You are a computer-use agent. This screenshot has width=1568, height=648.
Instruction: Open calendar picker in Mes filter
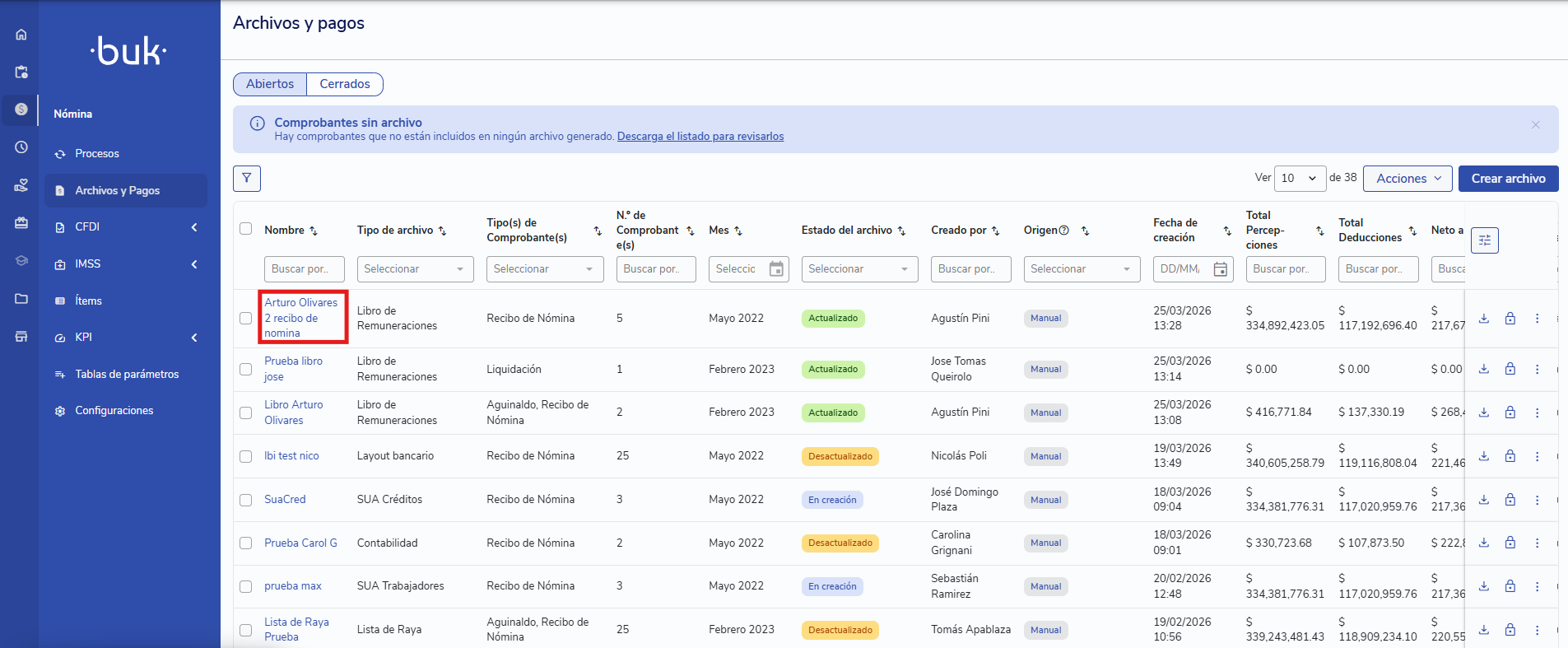[775, 269]
